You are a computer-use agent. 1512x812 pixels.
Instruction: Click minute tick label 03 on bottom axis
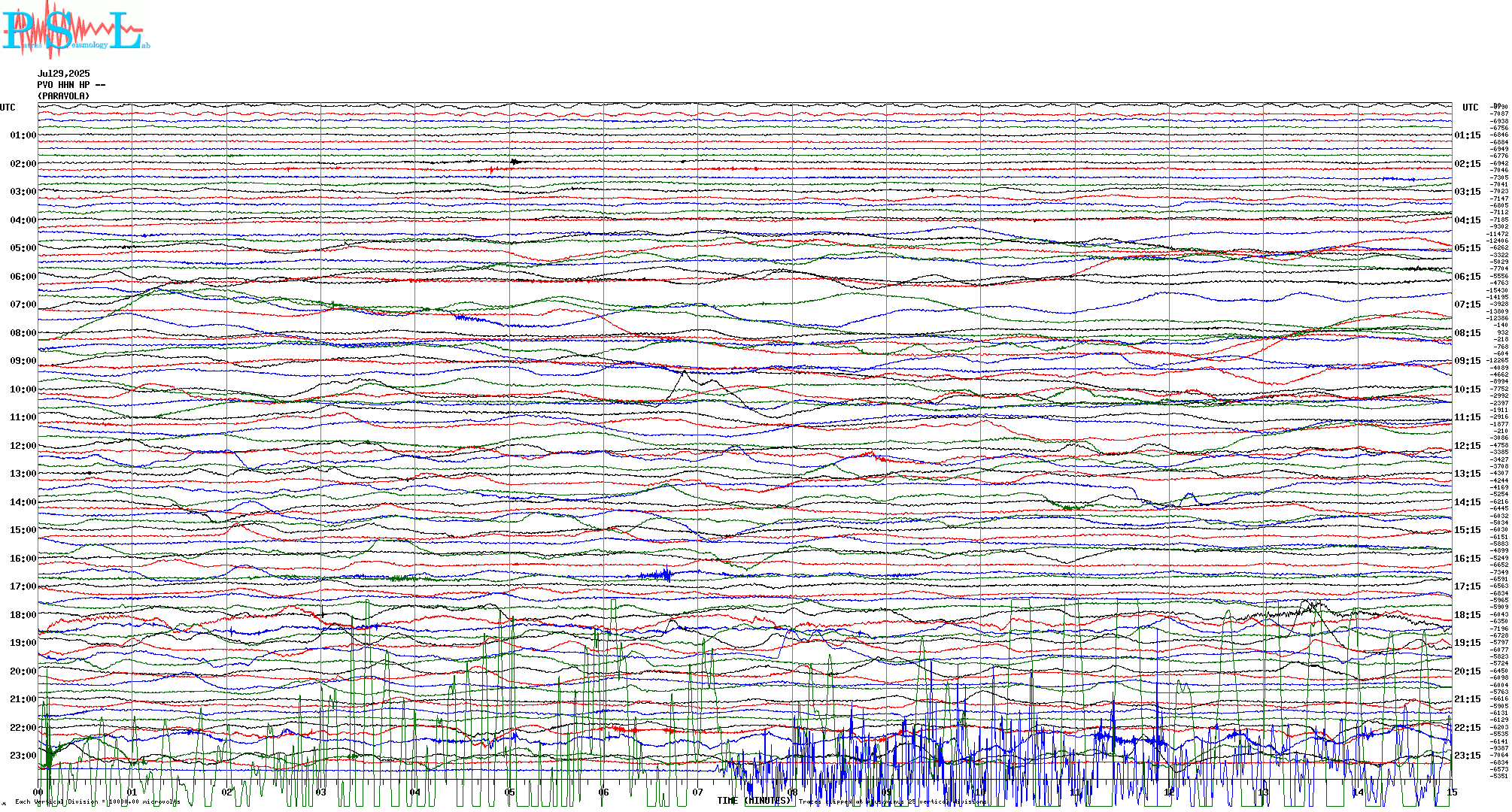click(321, 792)
